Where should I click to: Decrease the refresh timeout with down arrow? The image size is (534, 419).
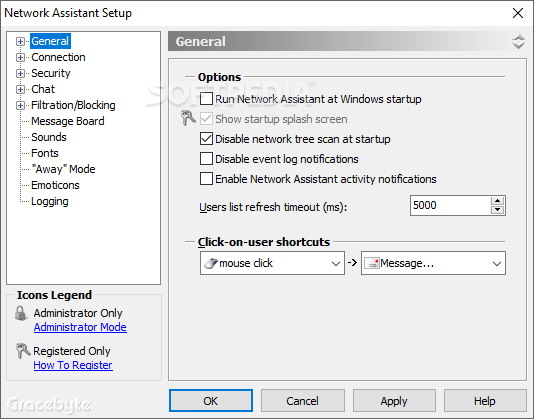point(498,210)
